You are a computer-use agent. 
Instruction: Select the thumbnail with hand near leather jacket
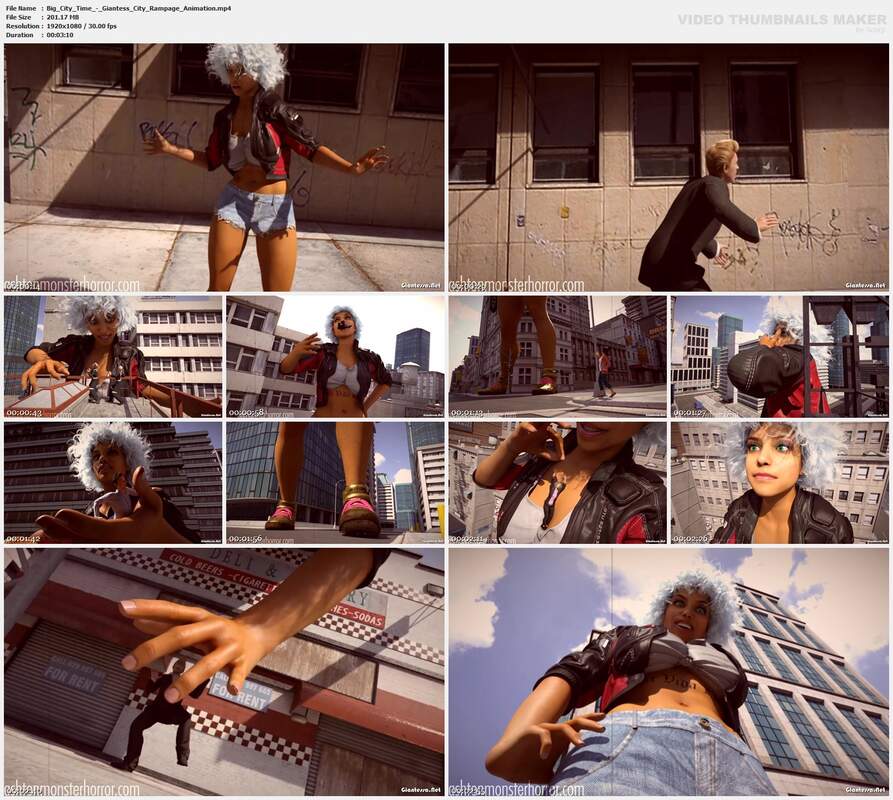point(558,482)
